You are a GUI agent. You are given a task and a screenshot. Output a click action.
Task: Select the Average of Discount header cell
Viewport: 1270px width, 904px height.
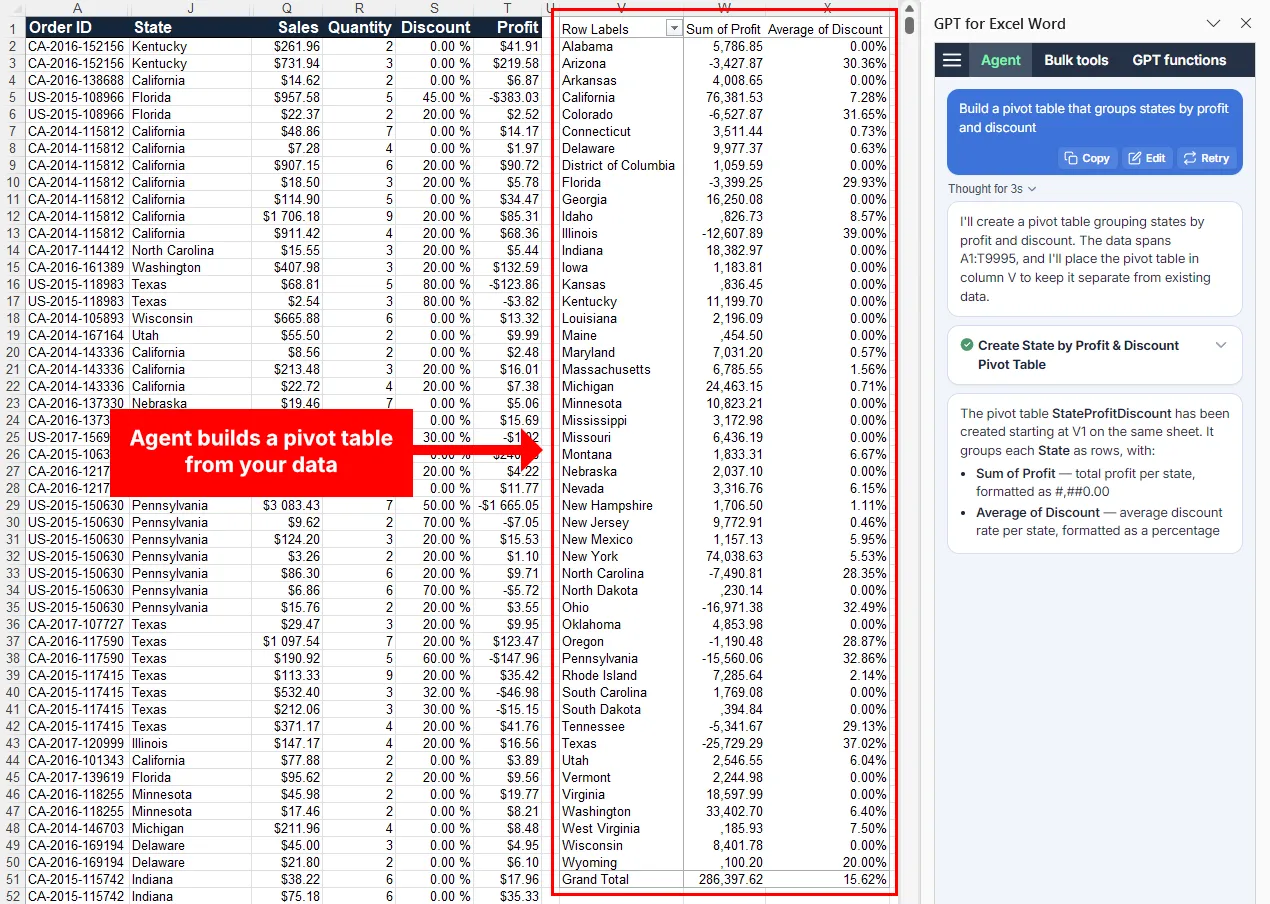tap(827, 28)
